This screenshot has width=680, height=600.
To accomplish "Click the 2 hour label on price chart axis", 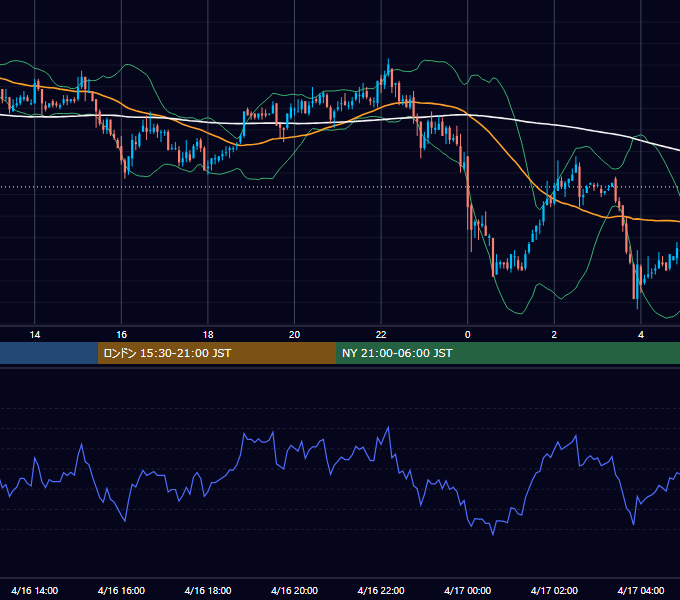I will (x=554, y=335).
